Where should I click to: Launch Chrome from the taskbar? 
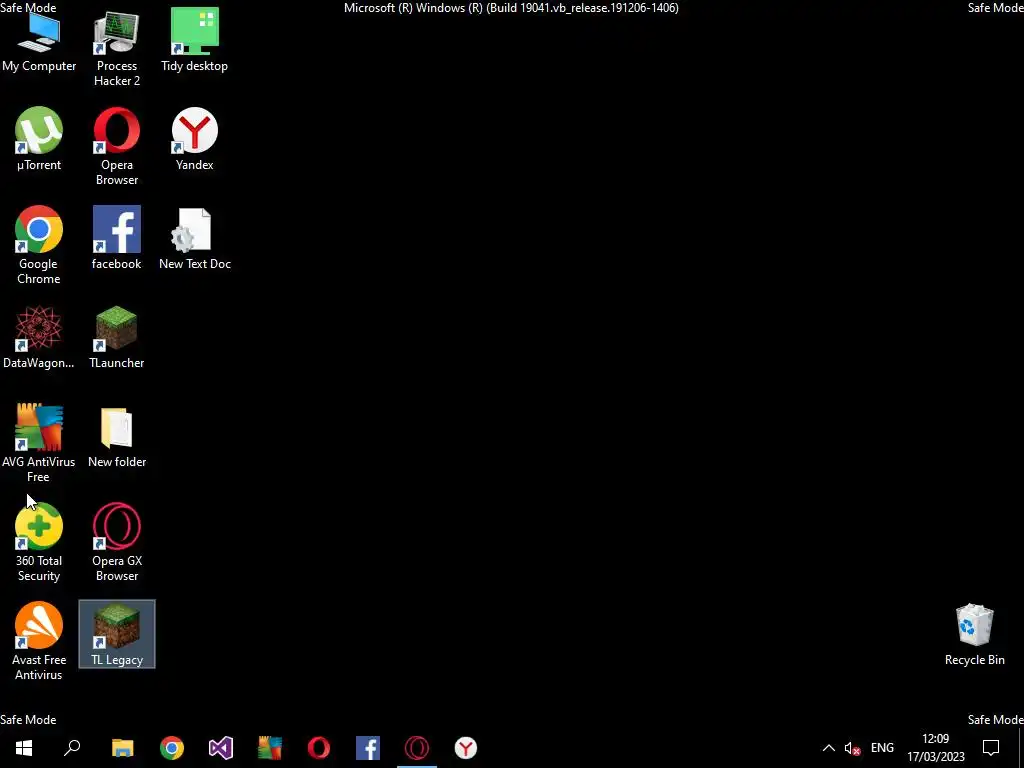click(172, 748)
